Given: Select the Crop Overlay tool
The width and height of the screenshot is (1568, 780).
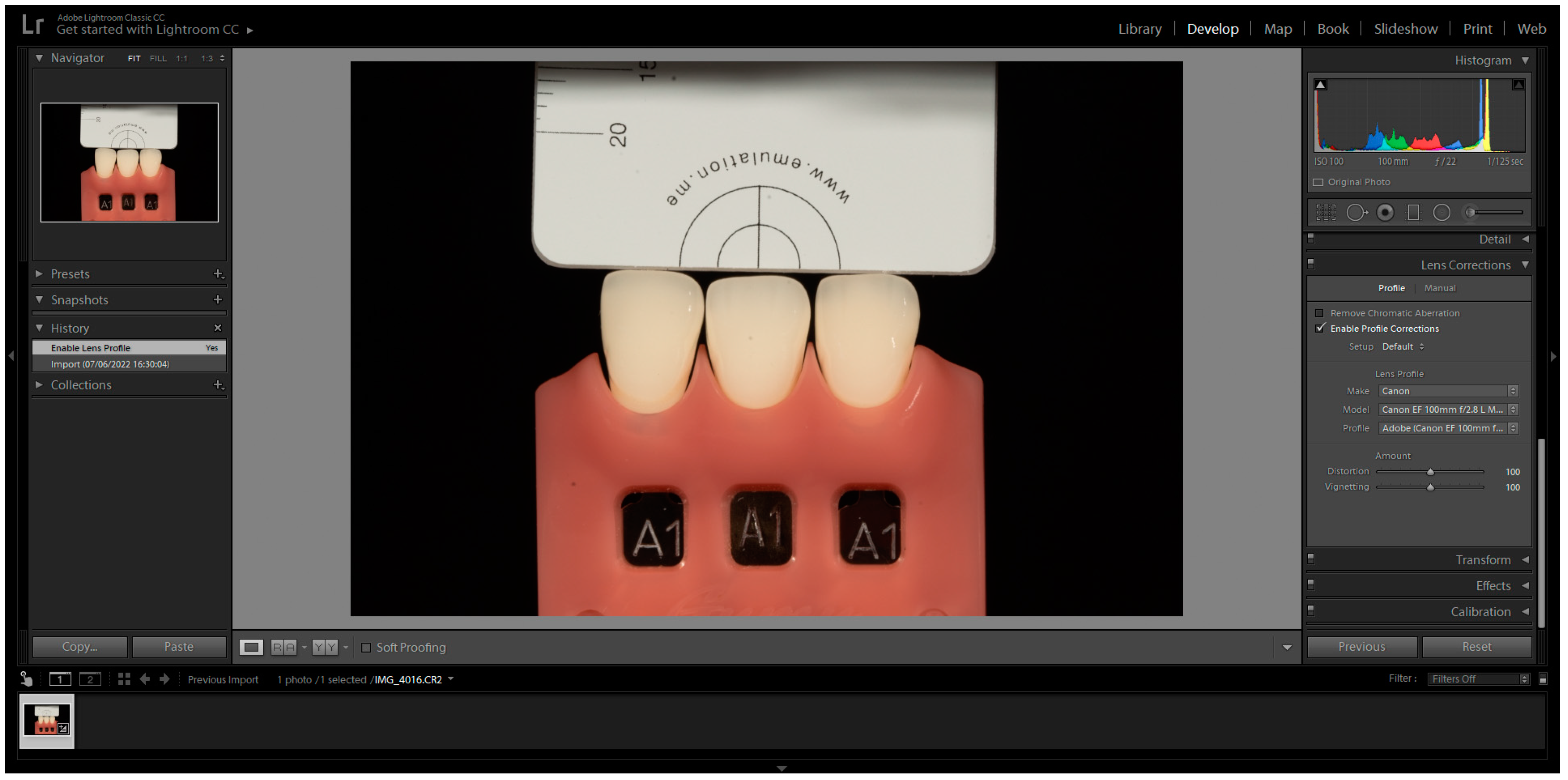Looking at the screenshot, I should pyautogui.click(x=1325, y=212).
